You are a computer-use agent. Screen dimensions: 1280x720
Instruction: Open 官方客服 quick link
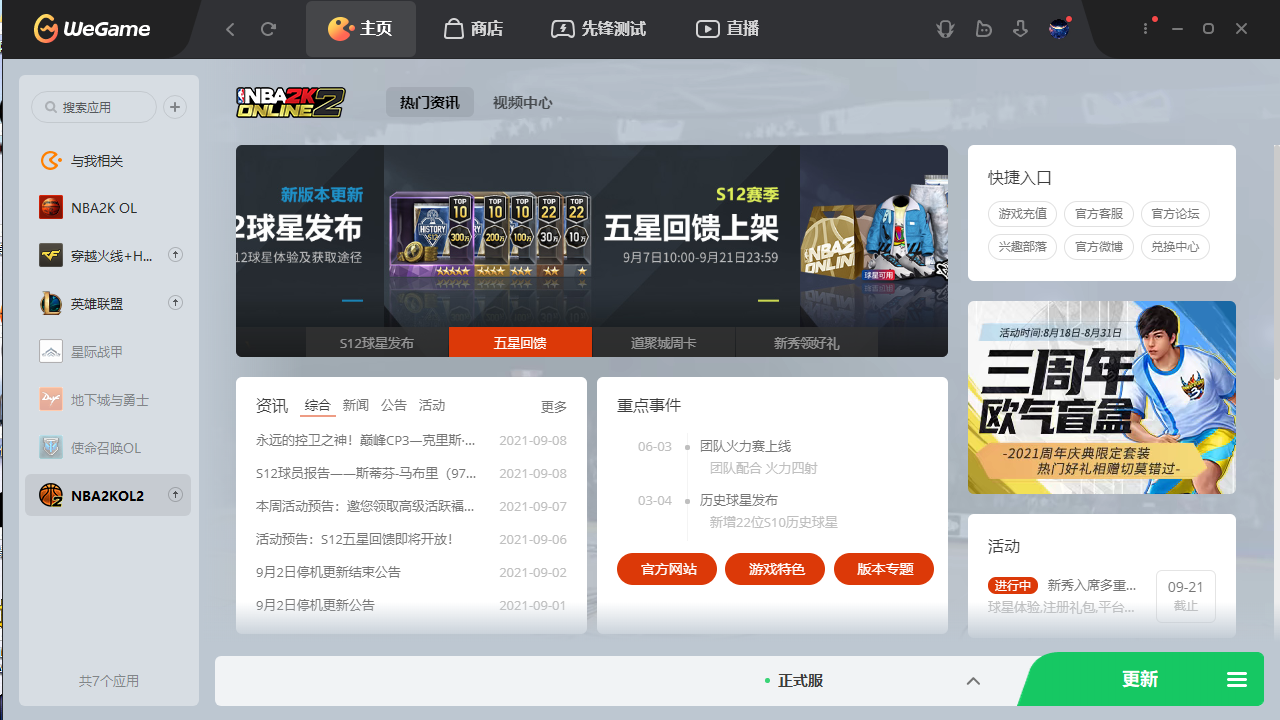click(x=1099, y=214)
